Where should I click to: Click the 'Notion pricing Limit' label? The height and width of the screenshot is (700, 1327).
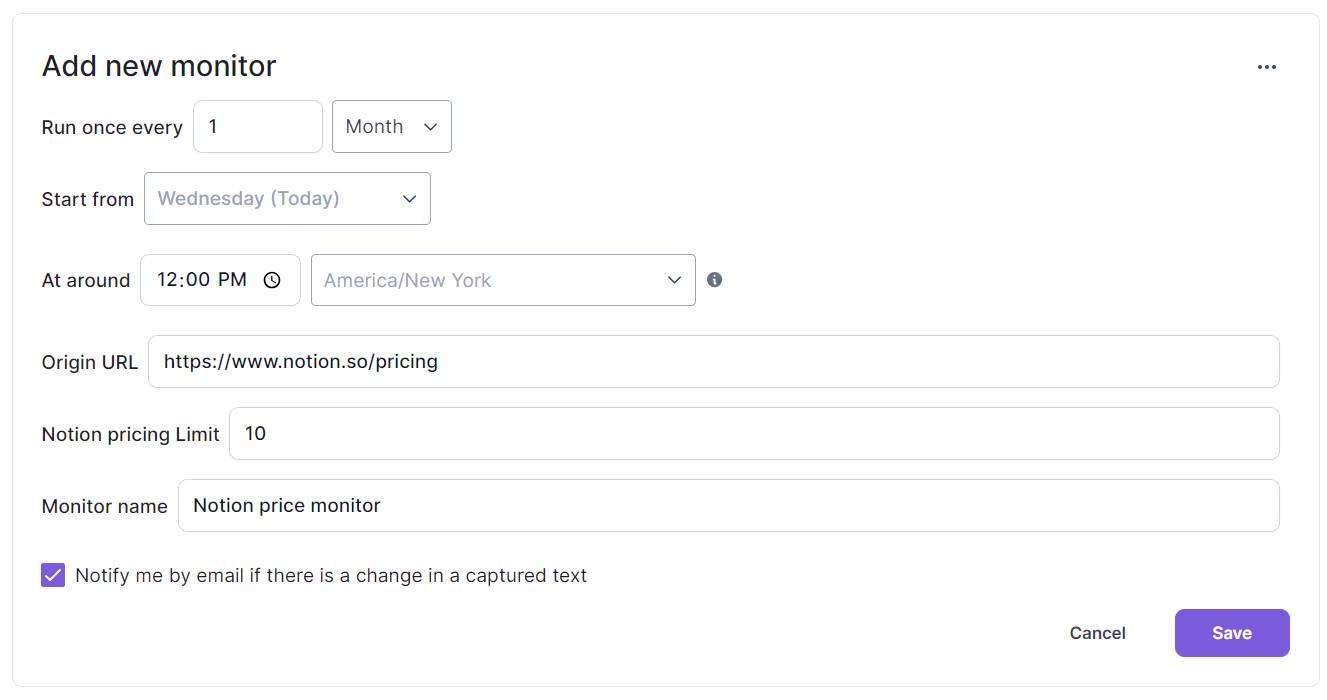click(130, 434)
